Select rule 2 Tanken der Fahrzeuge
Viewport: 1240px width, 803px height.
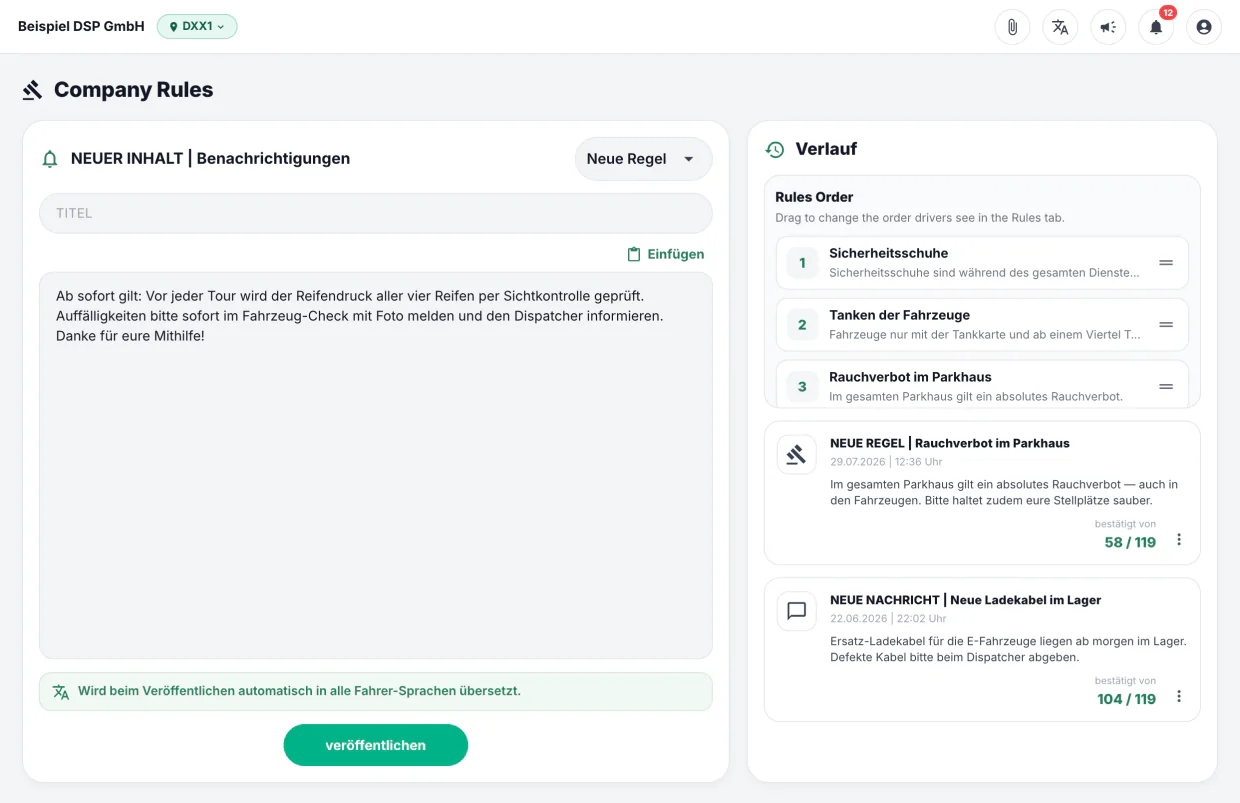[982, 324]
